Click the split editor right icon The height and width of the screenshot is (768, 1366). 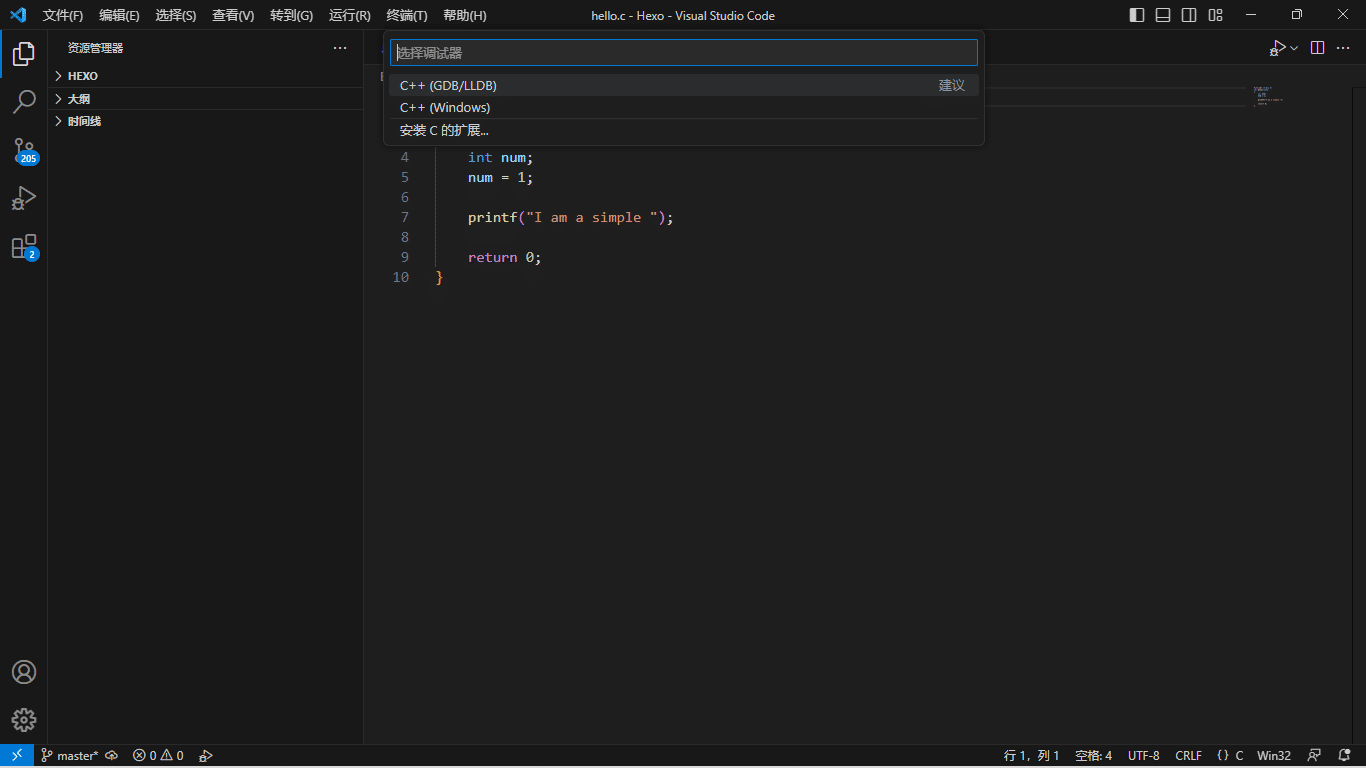[1317, 48]
